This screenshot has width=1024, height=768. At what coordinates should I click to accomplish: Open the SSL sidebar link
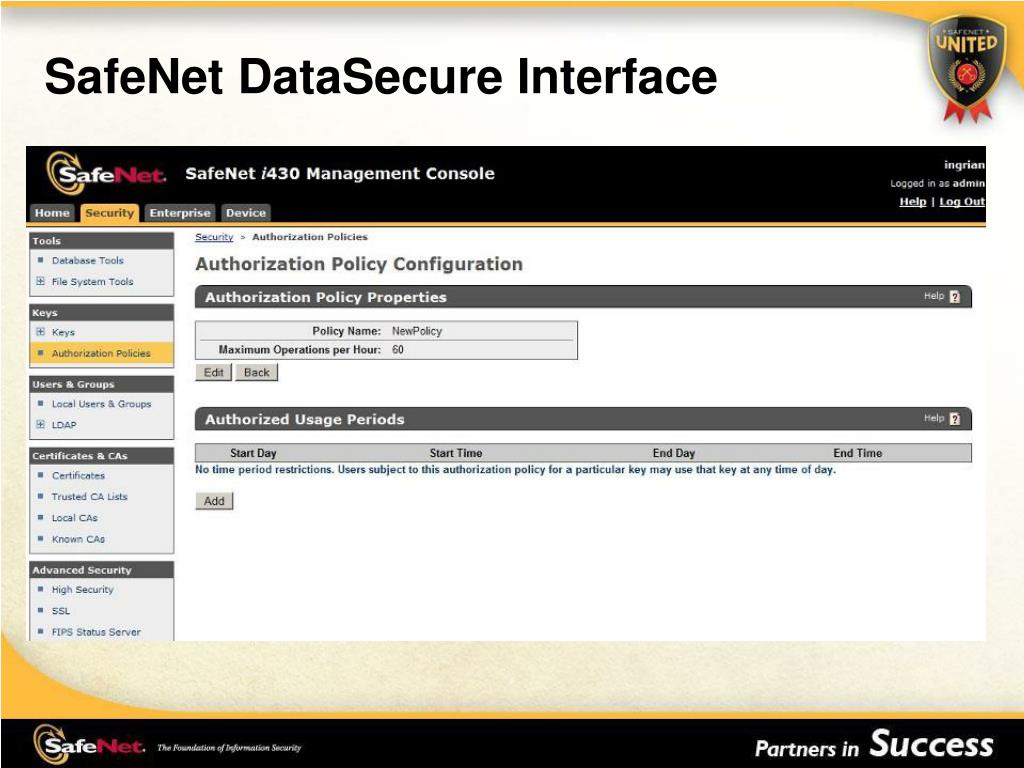pos(61,611)
